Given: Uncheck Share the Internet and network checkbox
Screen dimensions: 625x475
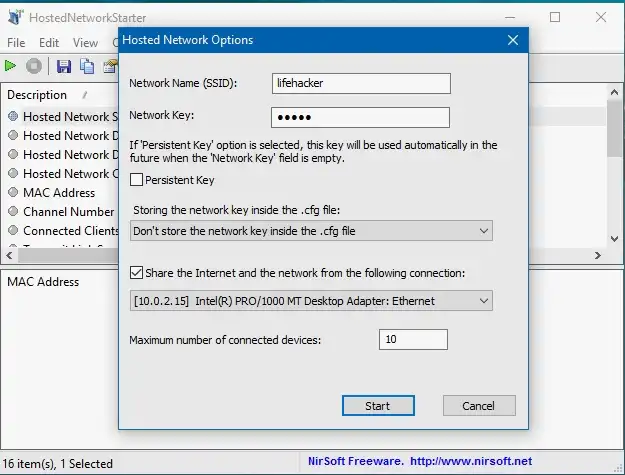Looking at the screenshot, I should [136, 273].
